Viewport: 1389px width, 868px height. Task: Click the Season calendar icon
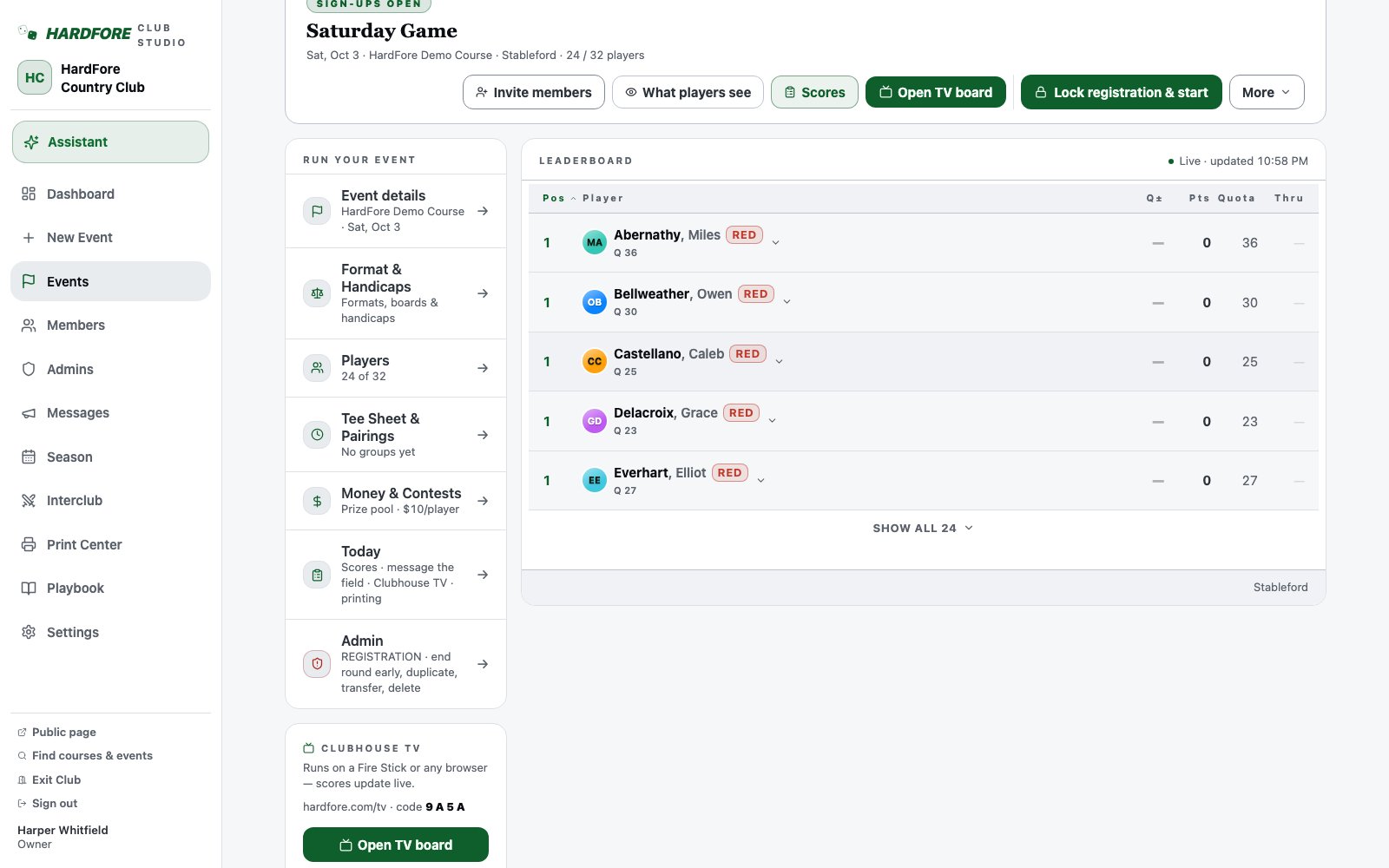(x=29, y=457)
